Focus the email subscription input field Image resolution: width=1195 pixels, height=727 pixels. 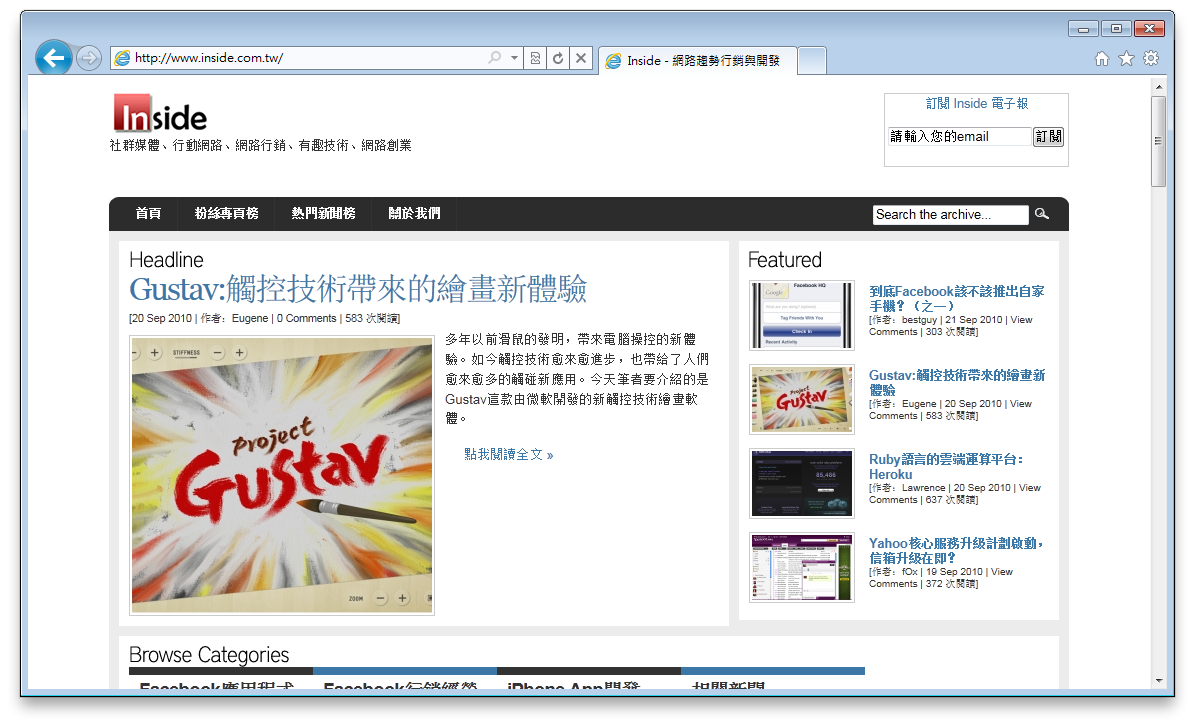pos(959,136)
